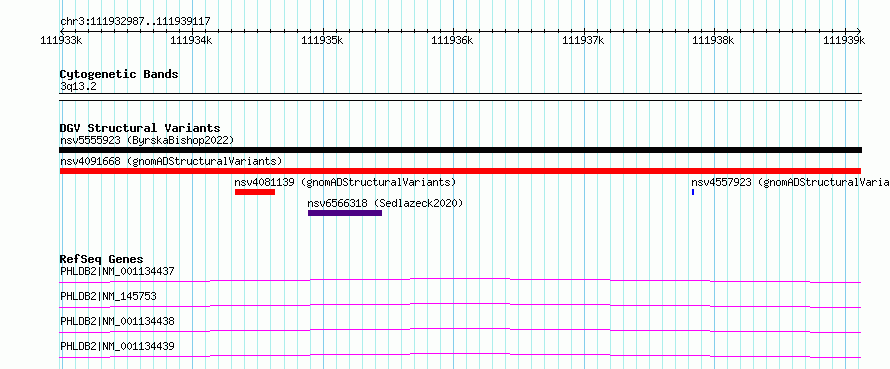Image resolution: width=890 pixels, height=369 pixels.
Task: Open the DGV Structural Variants track title
Action: (x=140, y=128)
